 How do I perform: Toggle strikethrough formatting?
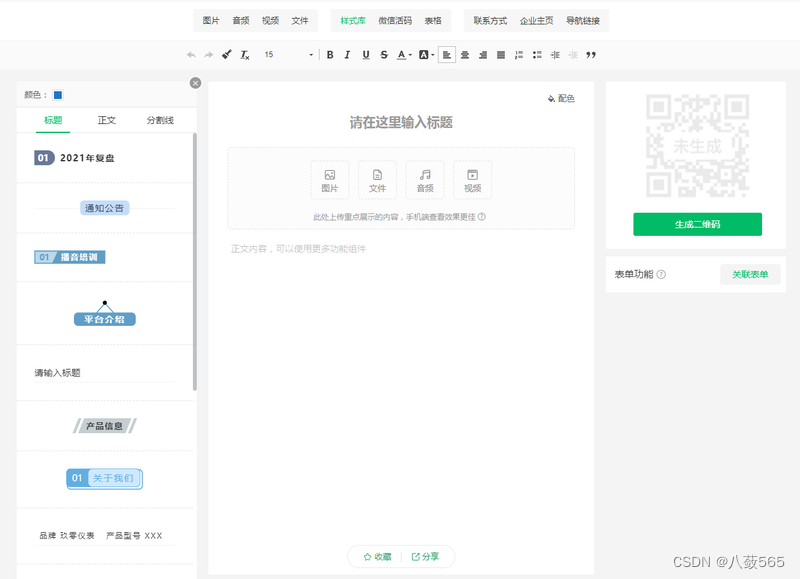coord(384,55)
